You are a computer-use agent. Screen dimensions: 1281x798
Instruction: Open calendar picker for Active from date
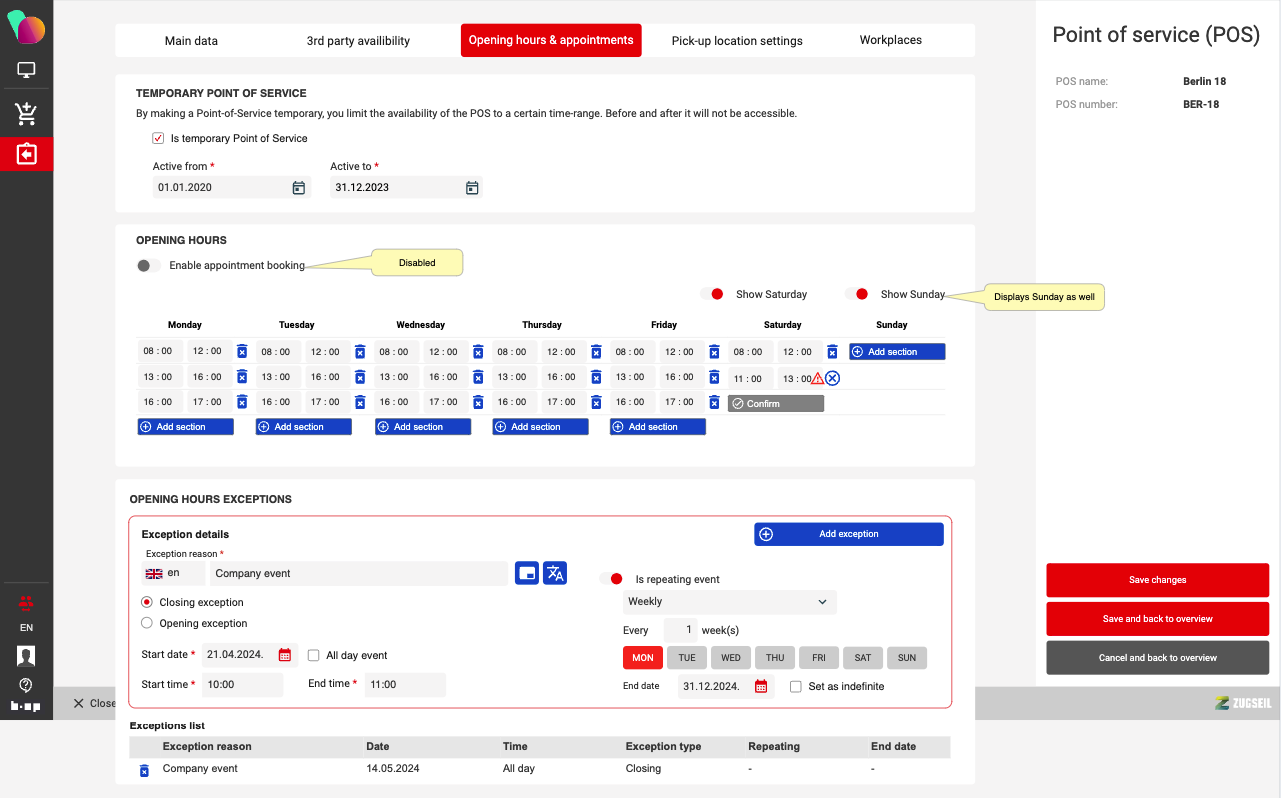(298, 188)
